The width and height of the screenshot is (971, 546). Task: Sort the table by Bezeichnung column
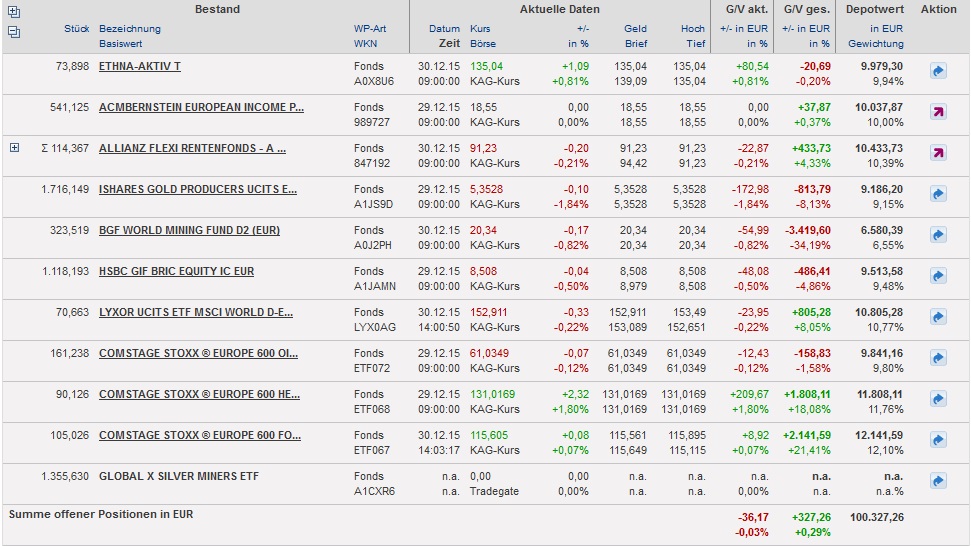click(130, 29)
